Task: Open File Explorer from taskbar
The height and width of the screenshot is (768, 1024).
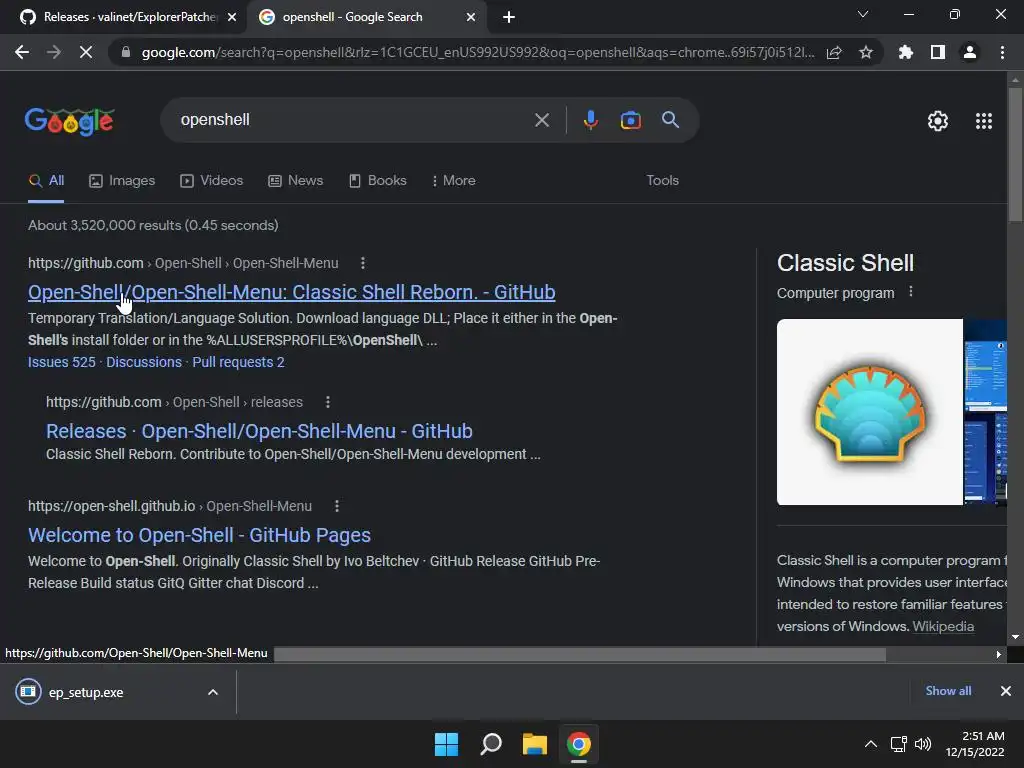Action: [x=535, y=744]
